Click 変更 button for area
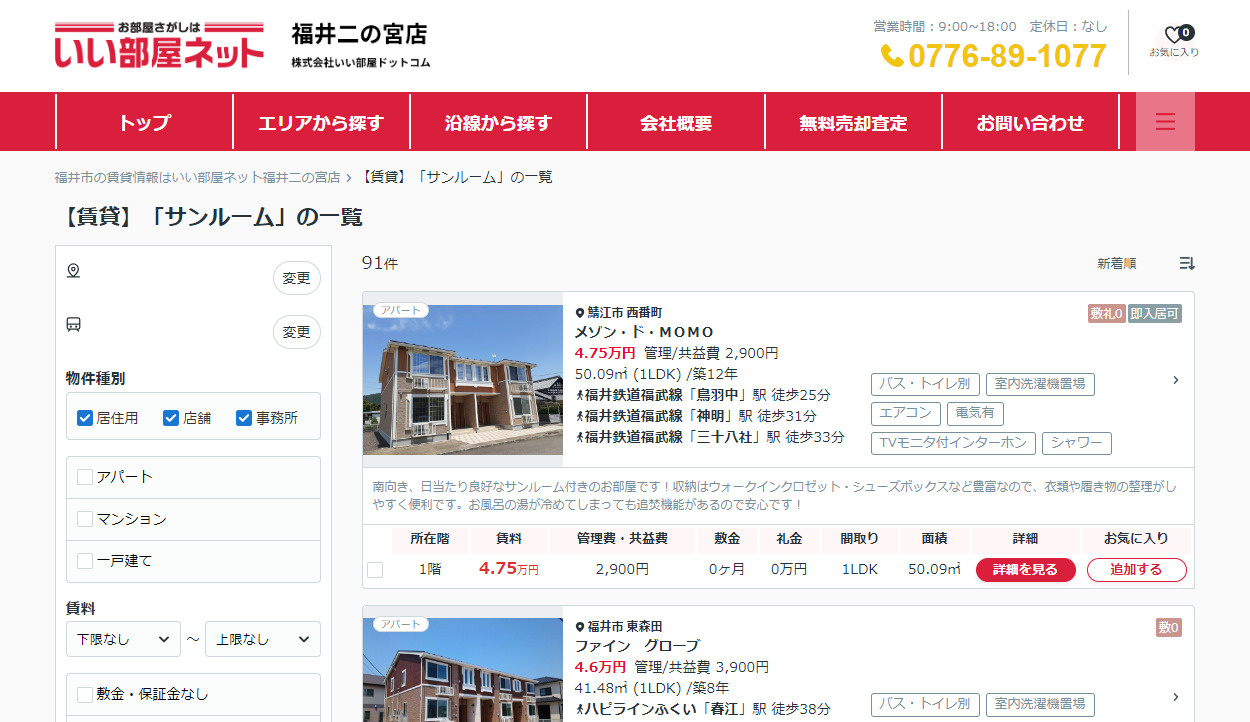This screenshot has width=1250, height=722. 297,279
